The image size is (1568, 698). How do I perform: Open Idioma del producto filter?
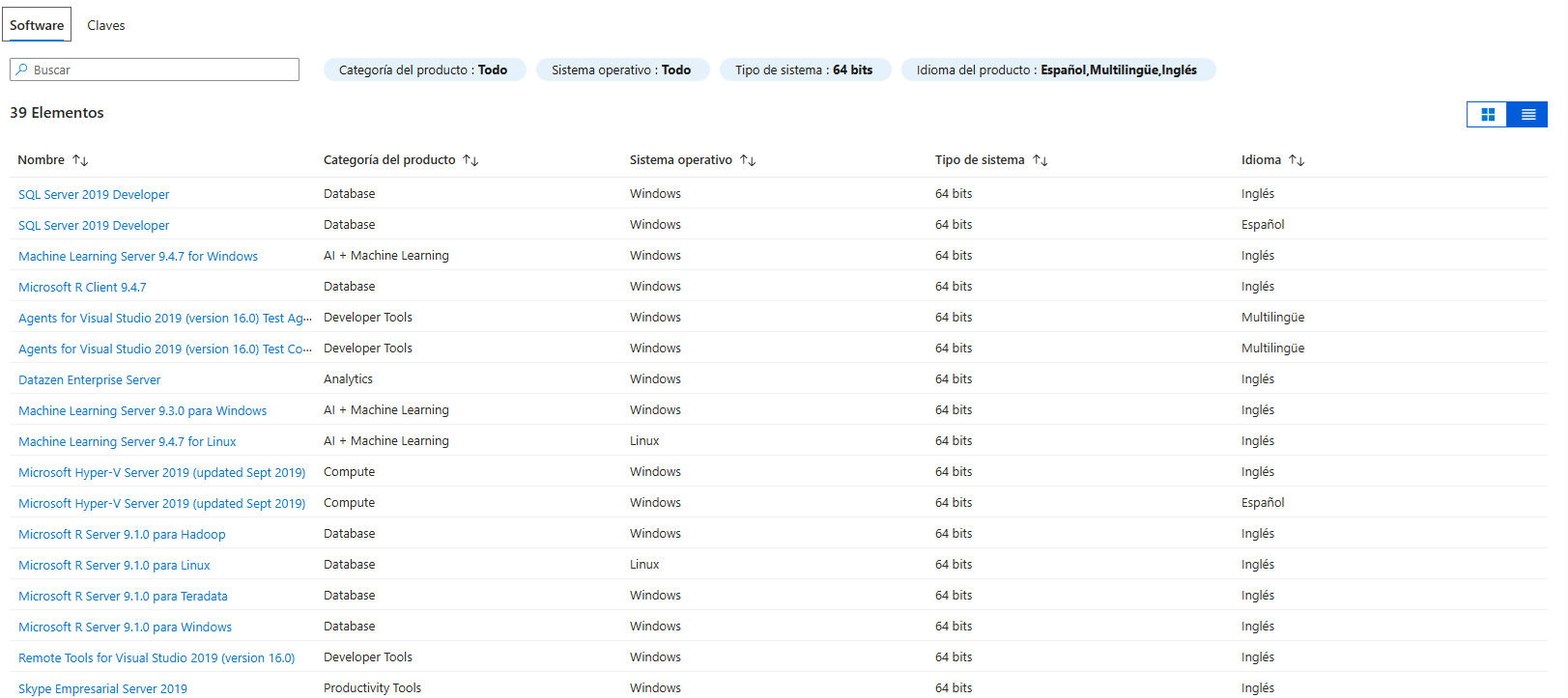[1056, 70]
